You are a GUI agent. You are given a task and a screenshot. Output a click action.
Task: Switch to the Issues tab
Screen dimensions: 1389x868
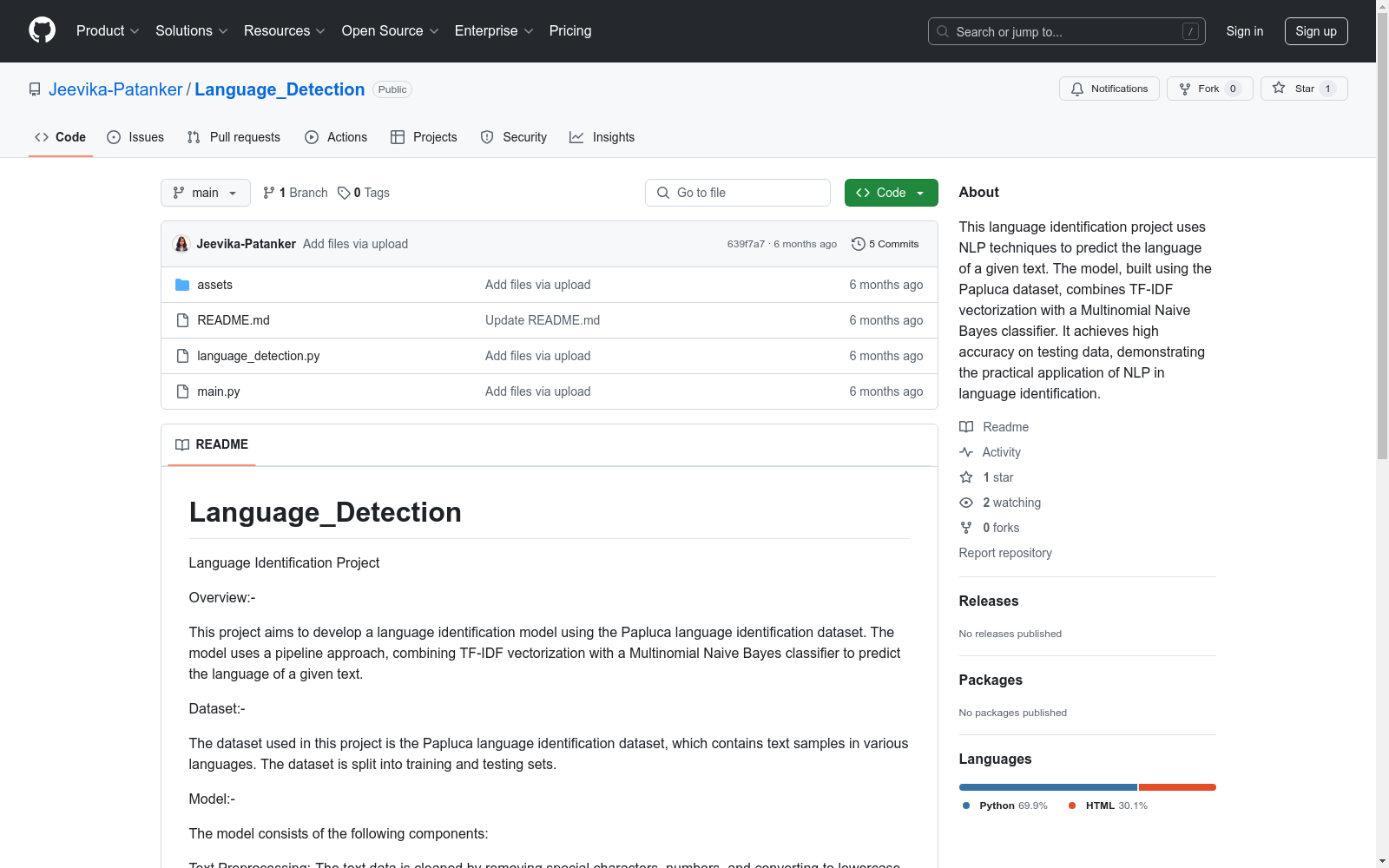coord(135,137)
